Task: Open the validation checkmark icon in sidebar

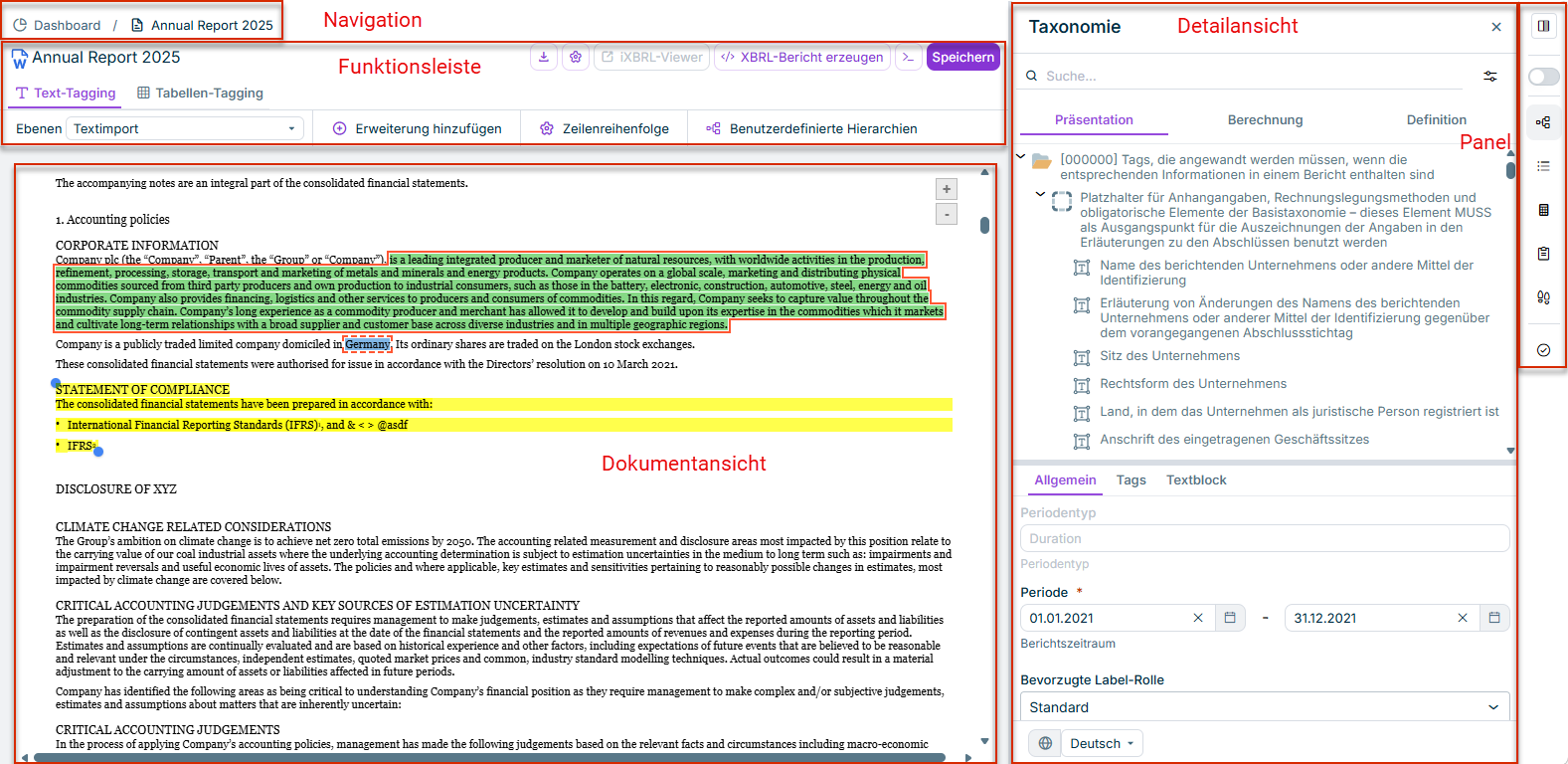Action: click(x=1543, y=350)
